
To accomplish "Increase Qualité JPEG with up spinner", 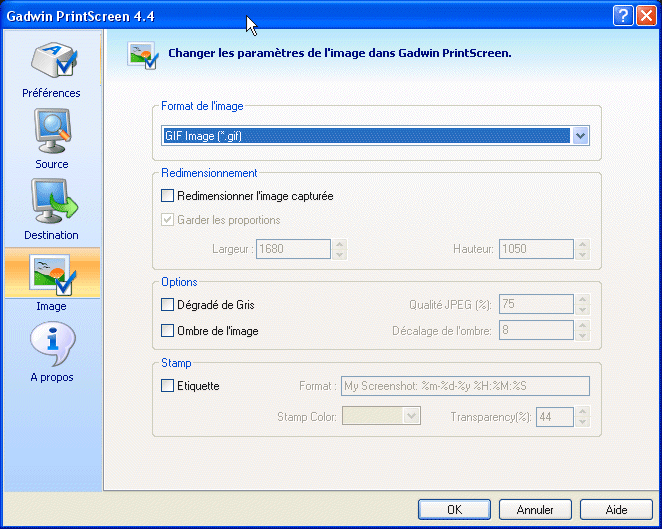I will [x=583, y=299].
